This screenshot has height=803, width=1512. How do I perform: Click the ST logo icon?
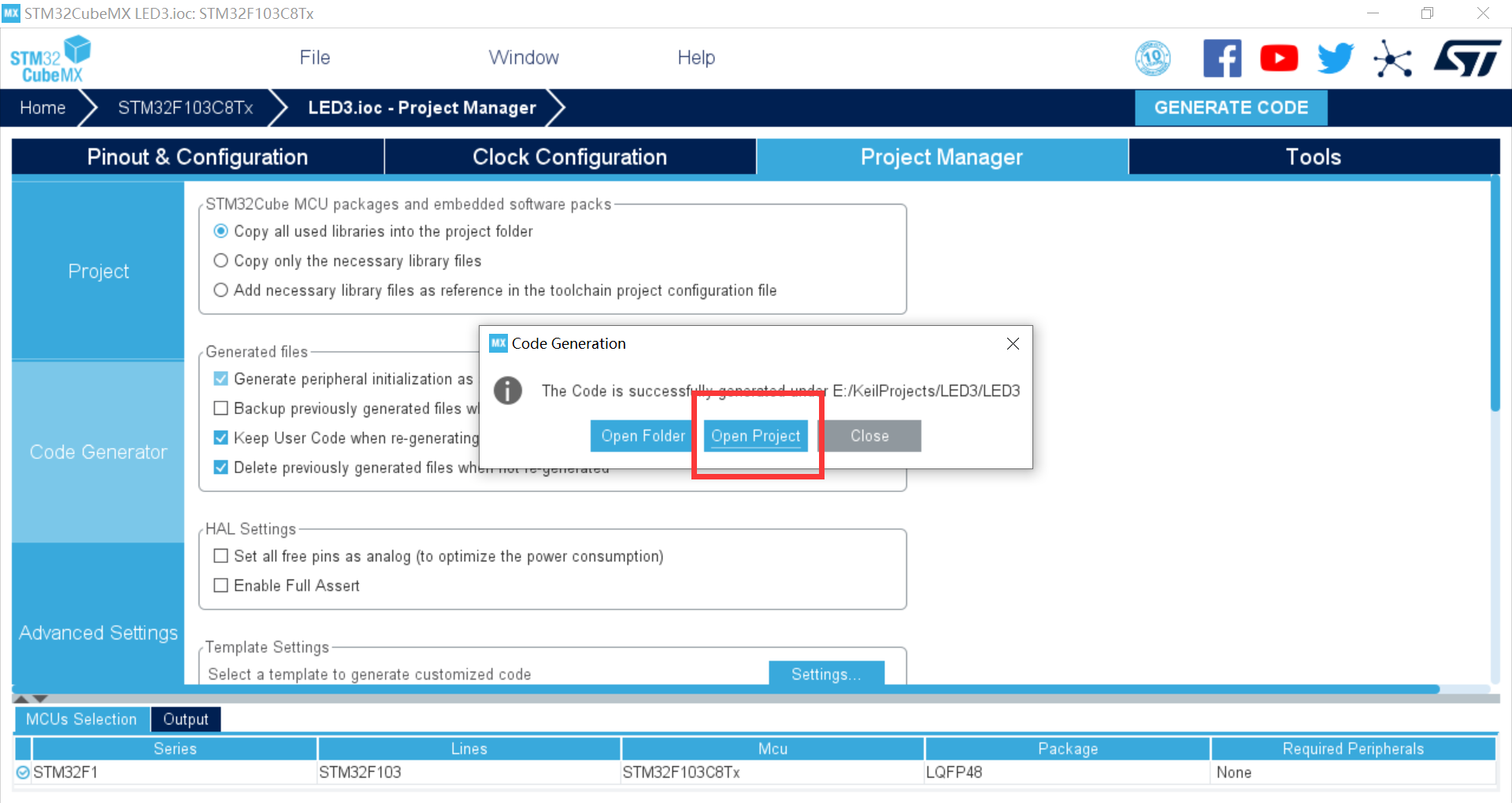tap(1467, 58)
